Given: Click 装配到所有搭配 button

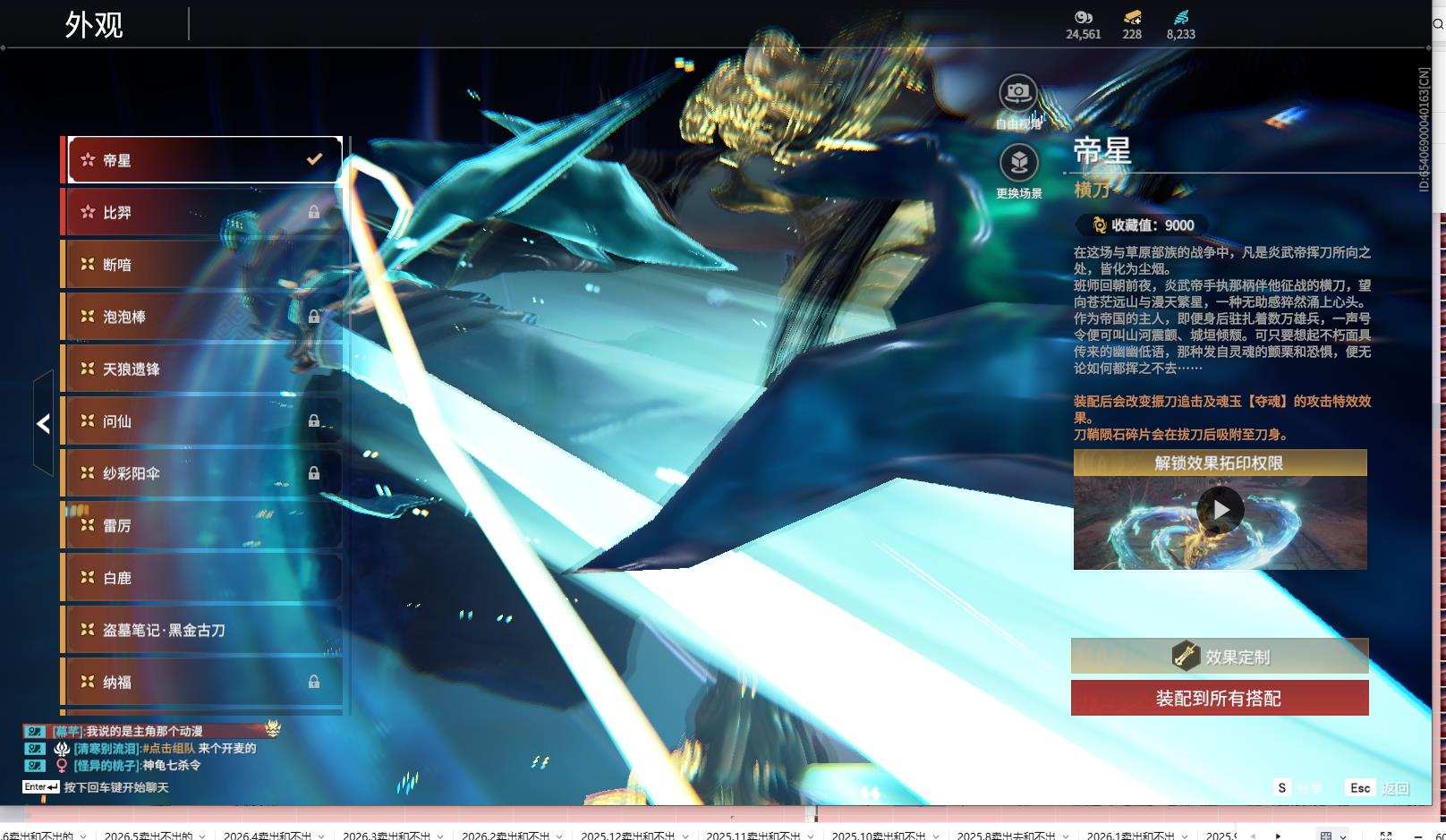Looking at the screenshot, I should [1220, 698].
